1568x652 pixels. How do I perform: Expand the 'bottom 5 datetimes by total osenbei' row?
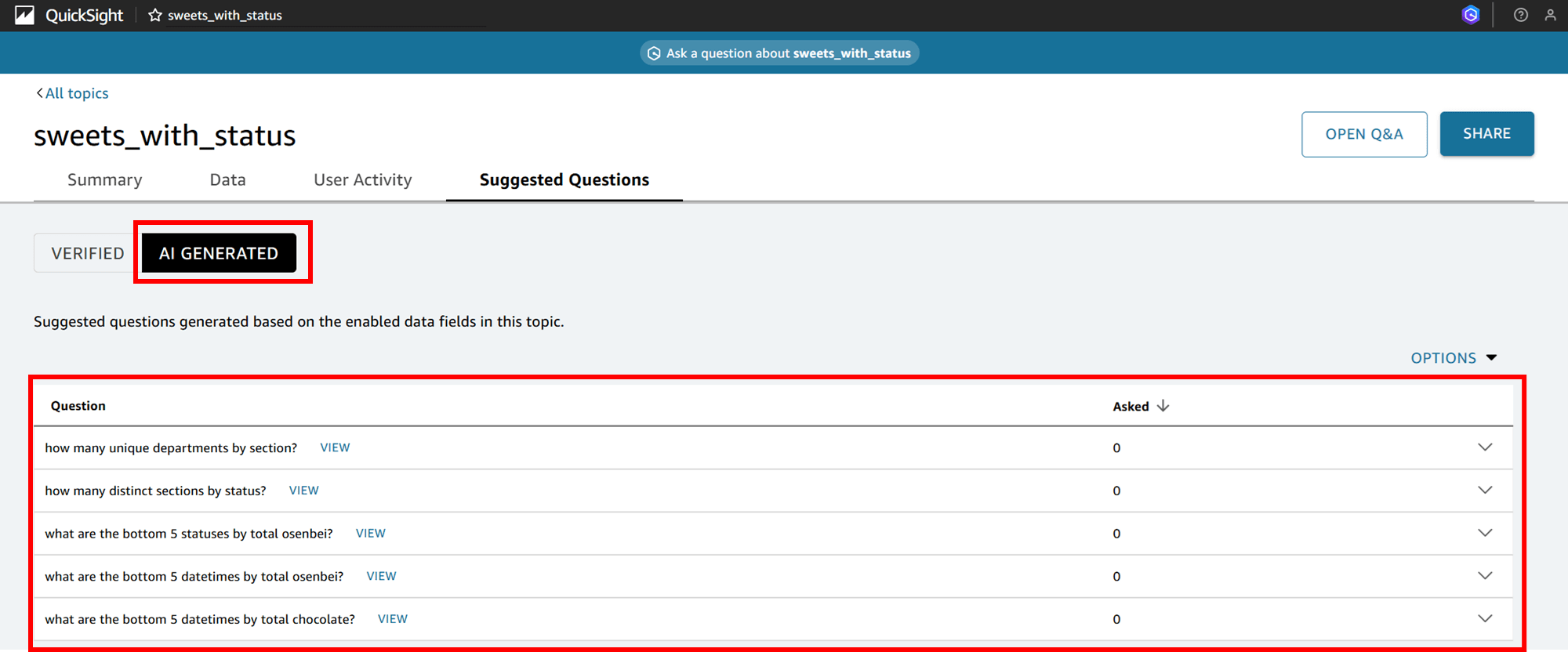pos(1485,576)
